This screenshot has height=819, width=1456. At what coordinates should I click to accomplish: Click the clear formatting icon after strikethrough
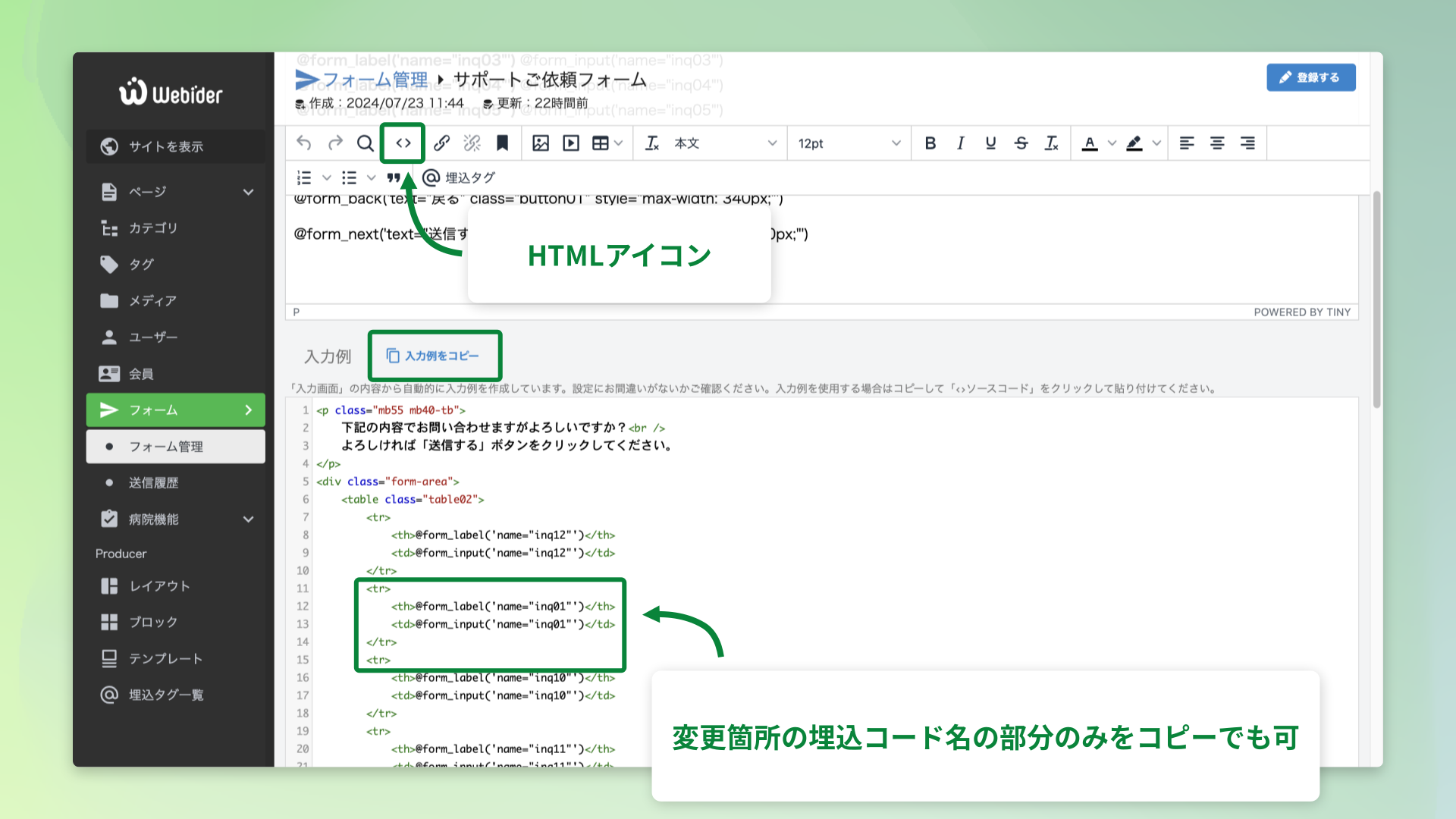[x=1052, y=143]
